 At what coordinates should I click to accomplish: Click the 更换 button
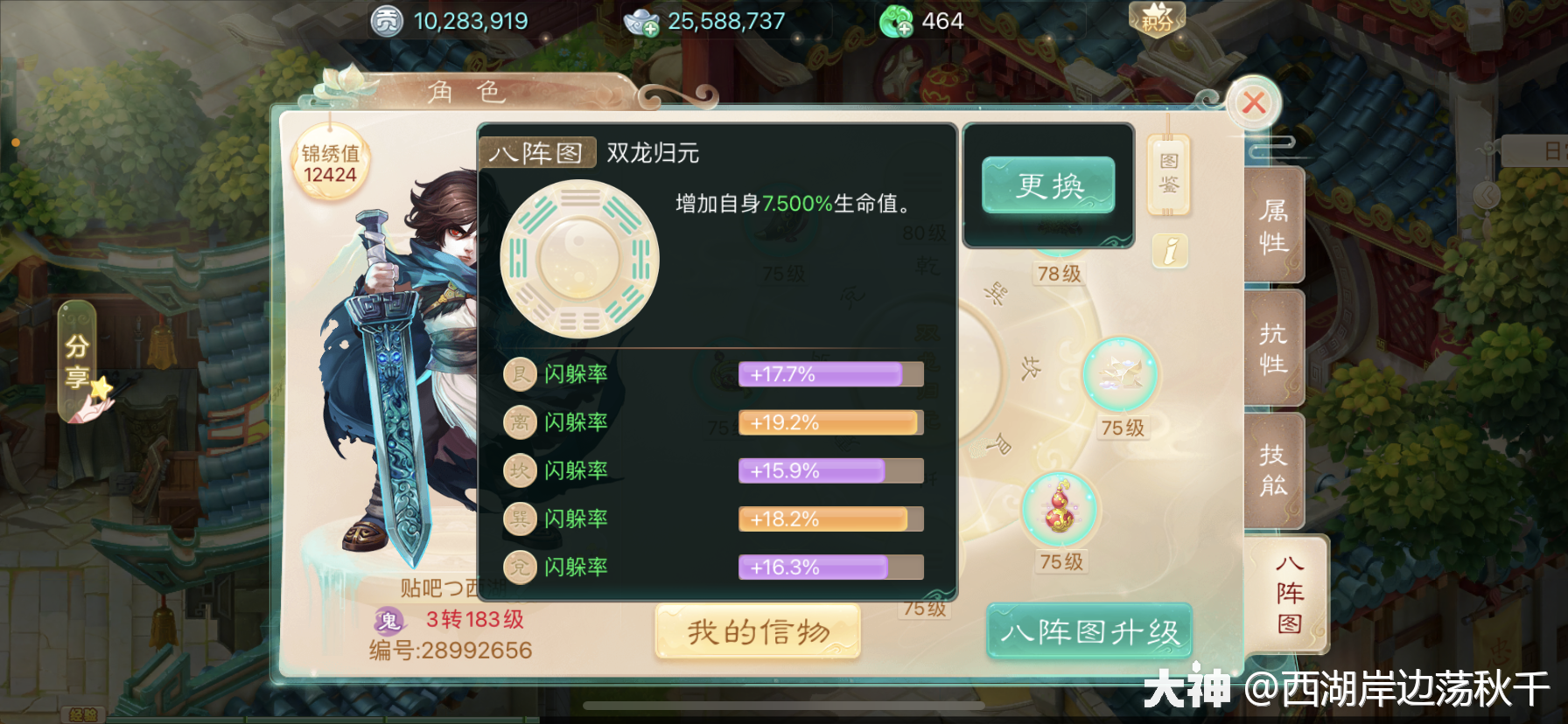pyautogui.click(x=1048, y=185)
